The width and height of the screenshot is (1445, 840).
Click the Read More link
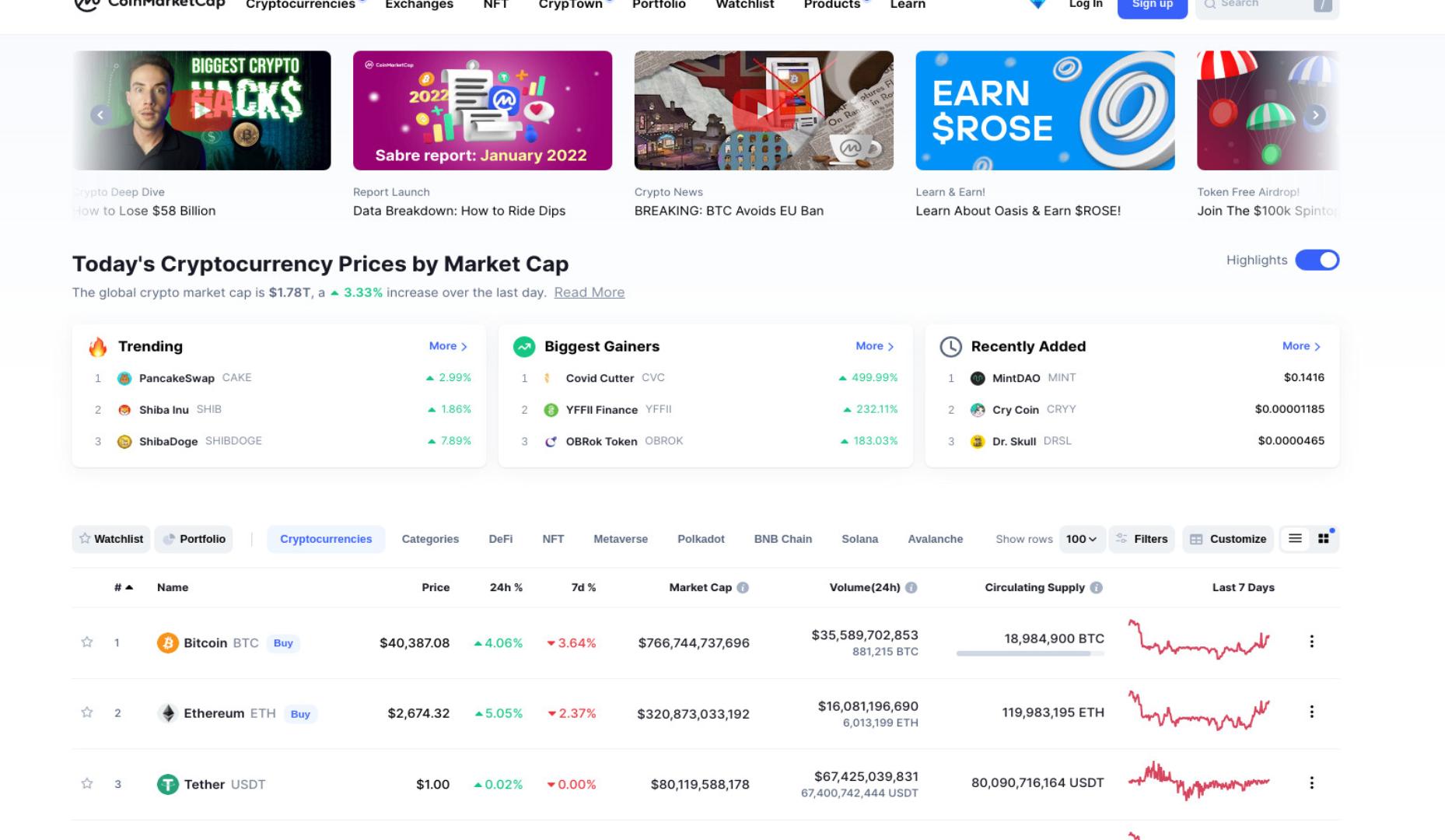[x=589, y=293]
